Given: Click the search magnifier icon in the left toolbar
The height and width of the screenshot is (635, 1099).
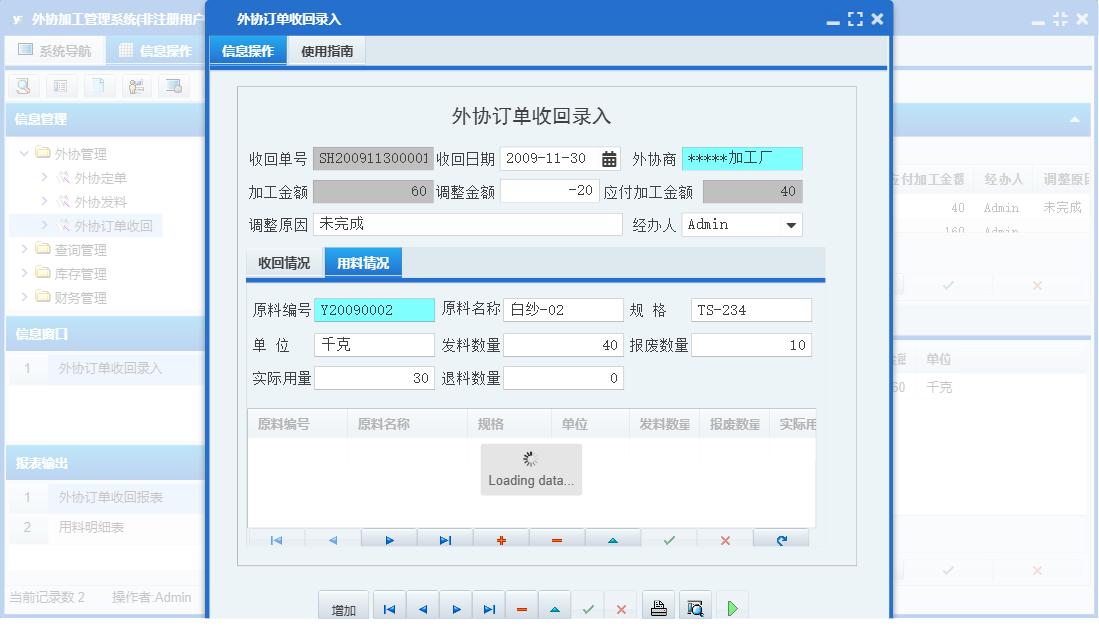Looking at the screenshot, I should tap(22, 86).
